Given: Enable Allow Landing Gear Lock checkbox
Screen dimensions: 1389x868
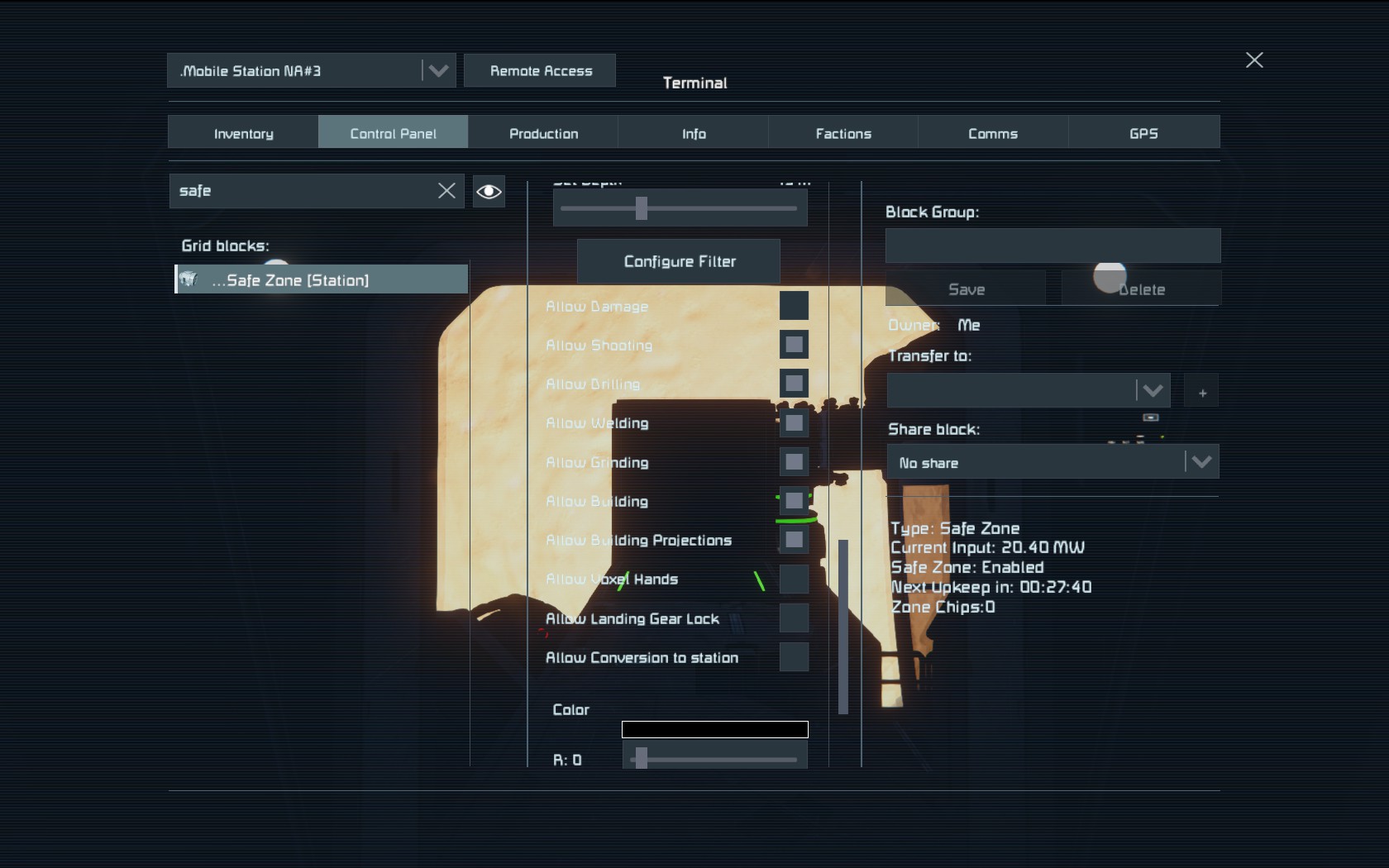Looking at the screenshot, I should [x=794, y=618].
